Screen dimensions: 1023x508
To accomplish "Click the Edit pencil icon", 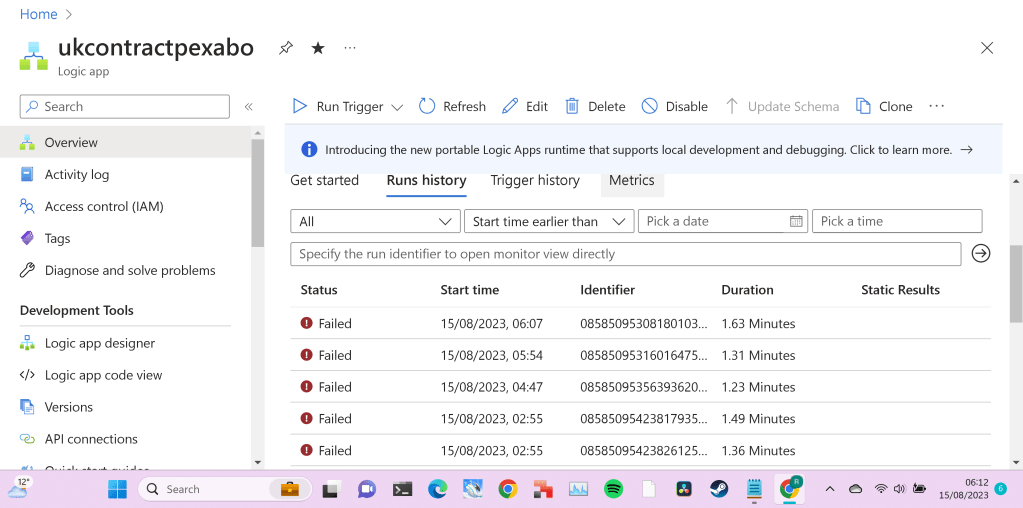I will pos(510,106).
